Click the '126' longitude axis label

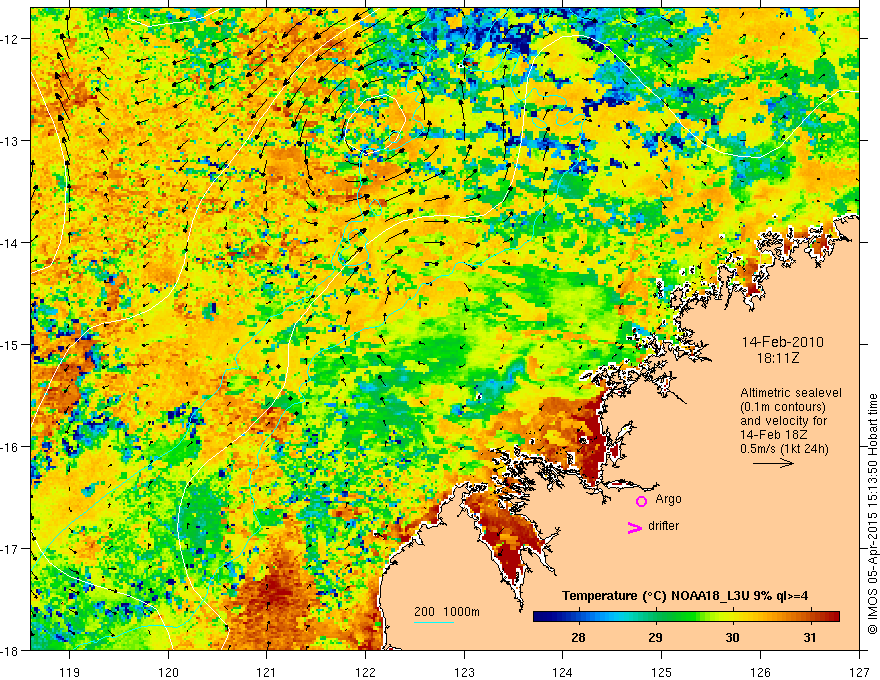pos(760,672)
